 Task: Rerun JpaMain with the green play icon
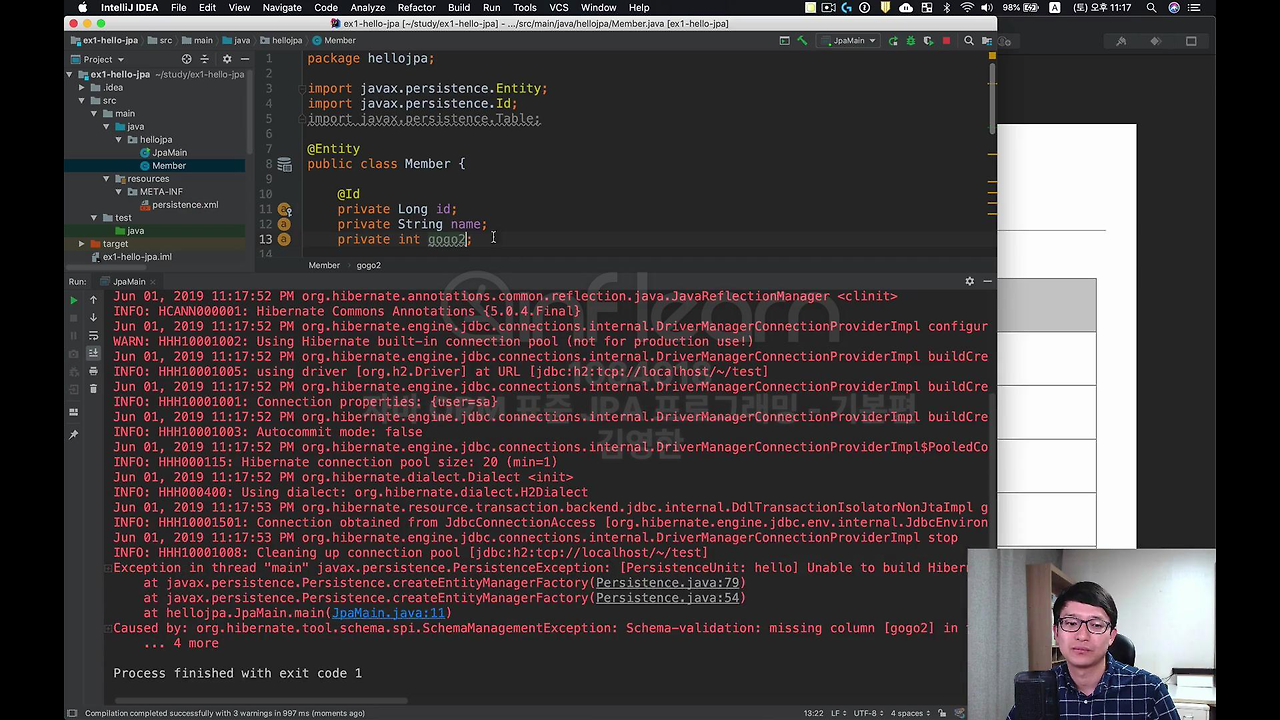point(73,300)
